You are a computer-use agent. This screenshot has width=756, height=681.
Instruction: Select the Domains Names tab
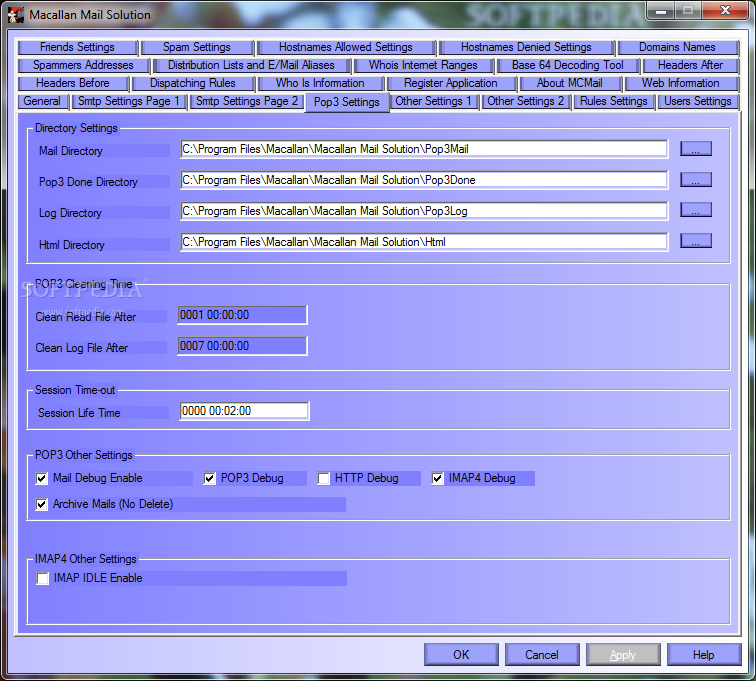tap(677, 47)
